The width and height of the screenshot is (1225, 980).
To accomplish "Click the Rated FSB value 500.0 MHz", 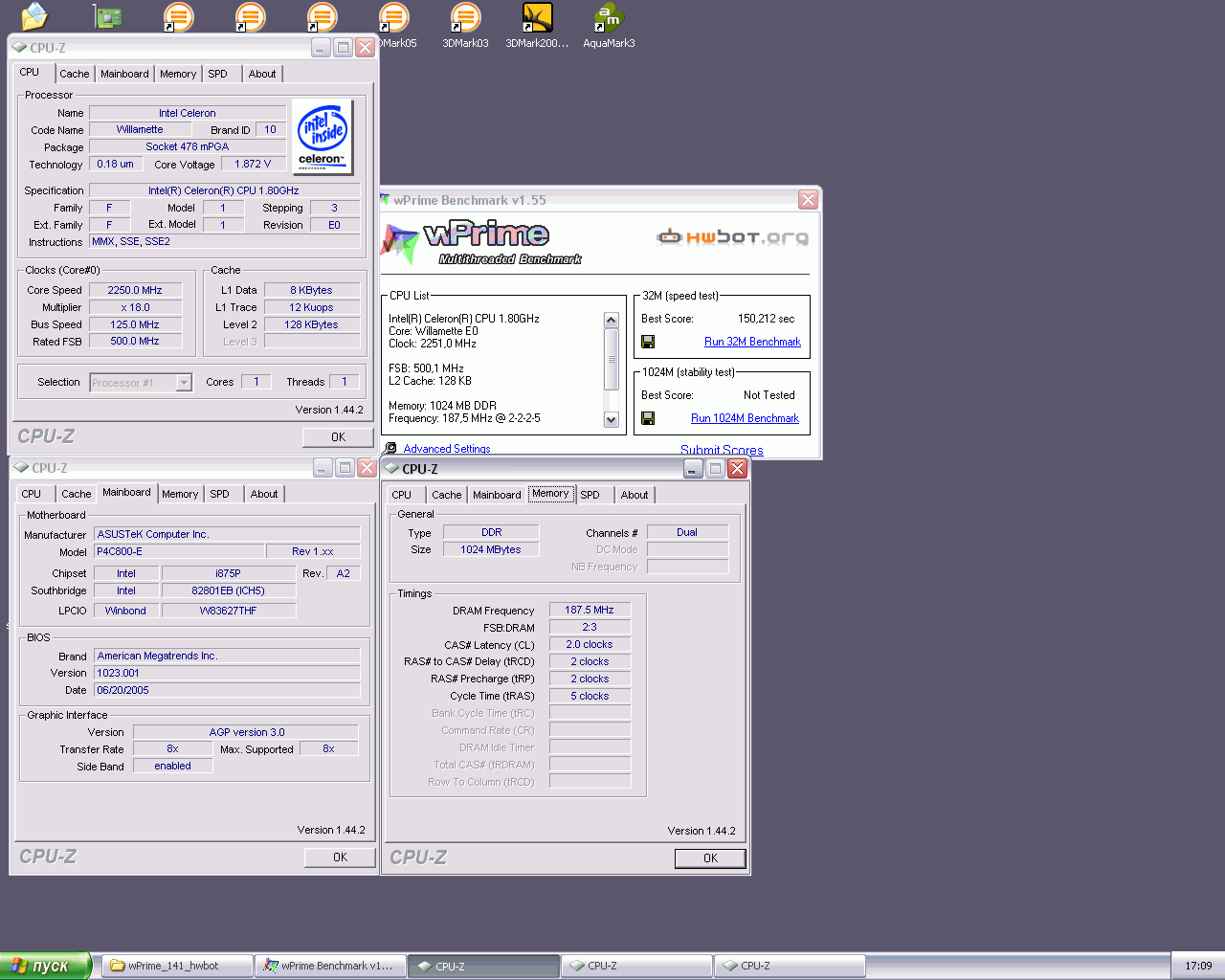I will pyautogui.click(x=135, y=341).
